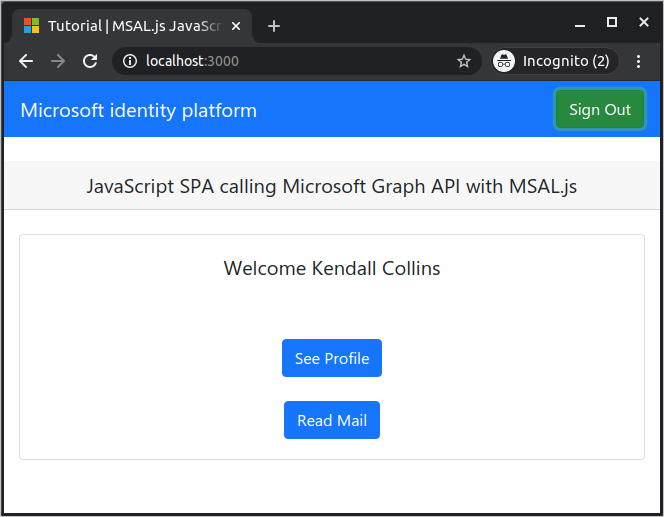Close the Chrome browser window

click(x=643, y=22)
